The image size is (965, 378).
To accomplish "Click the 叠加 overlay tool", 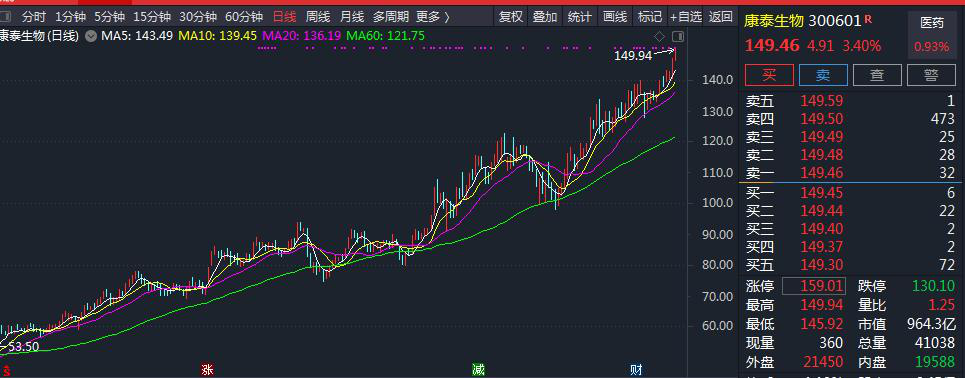I will [x=545, y=17].
